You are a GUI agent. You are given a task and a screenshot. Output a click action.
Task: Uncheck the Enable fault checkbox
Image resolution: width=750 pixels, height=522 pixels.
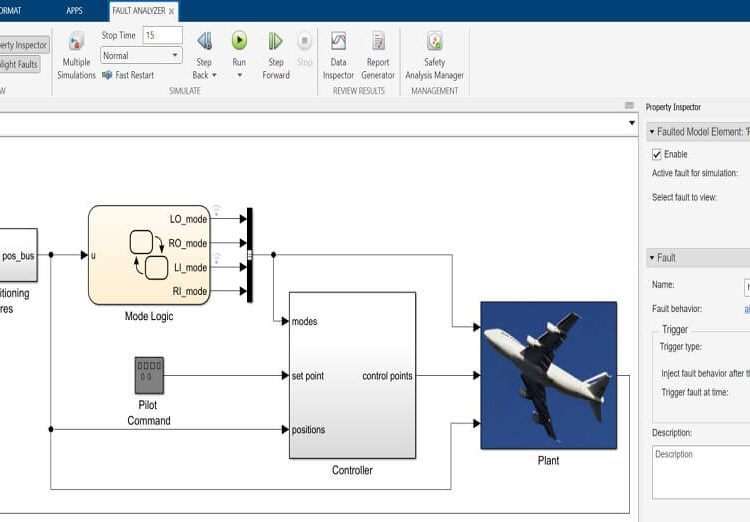coord(657,154)
